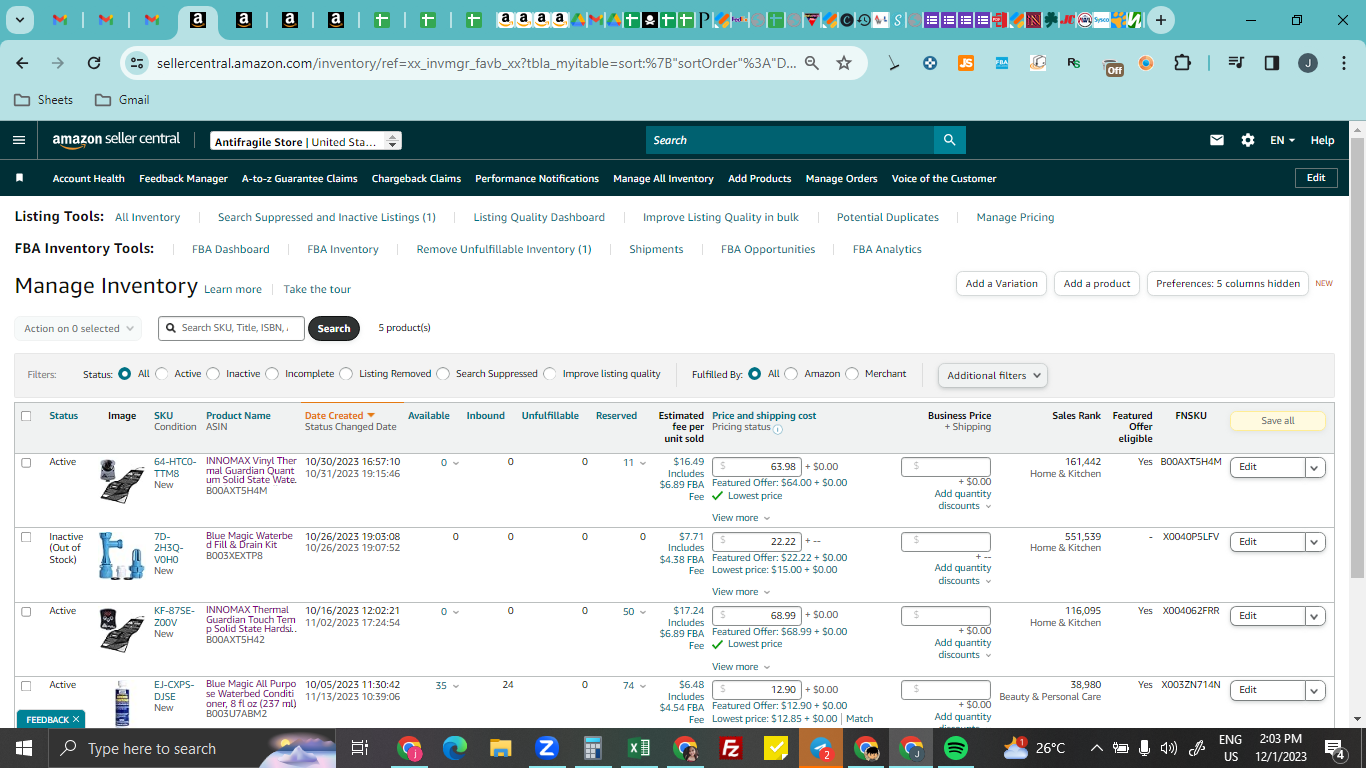Image resolution: width=1366 pixels, height=768 pixels.
Task: Check the INNOMAX Vinyl Thermal Guardian row checkbox
Action: pyautogui.click(x=26, y=463)
